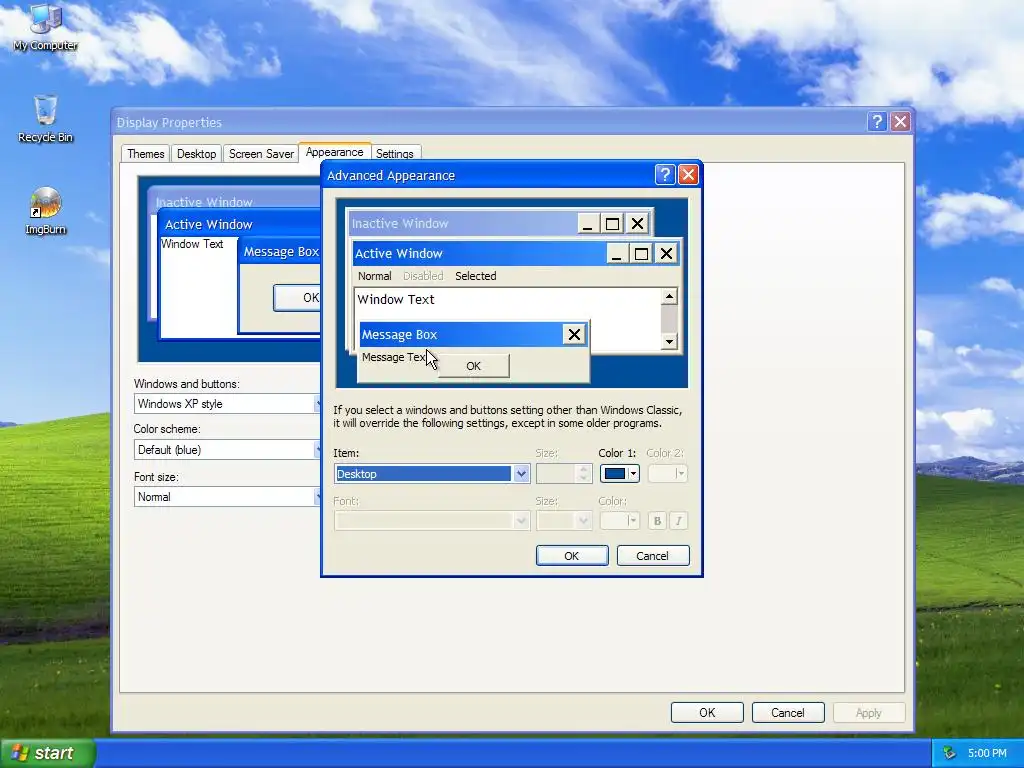Close the Advanced Appearance dialog with X
Viewport: 1024px width, 768px height.
pos(688,174)
